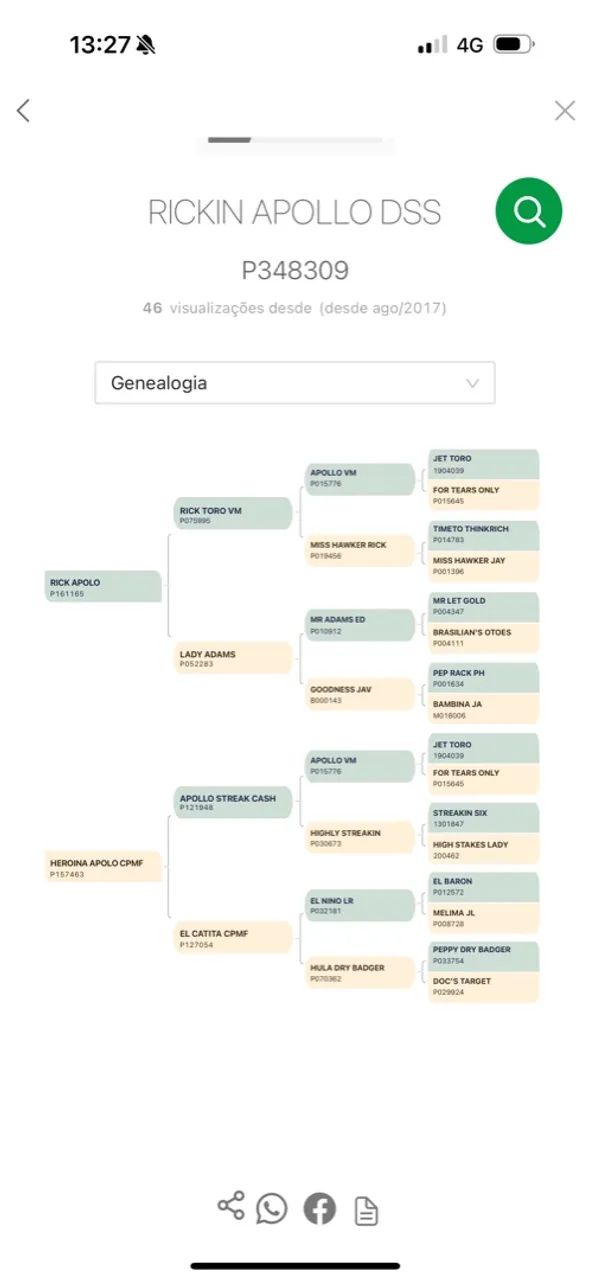The width and height of the screenshot is (590, 1280).
Task: Open LADY ADAMS ancestor card
Action: 234,658
